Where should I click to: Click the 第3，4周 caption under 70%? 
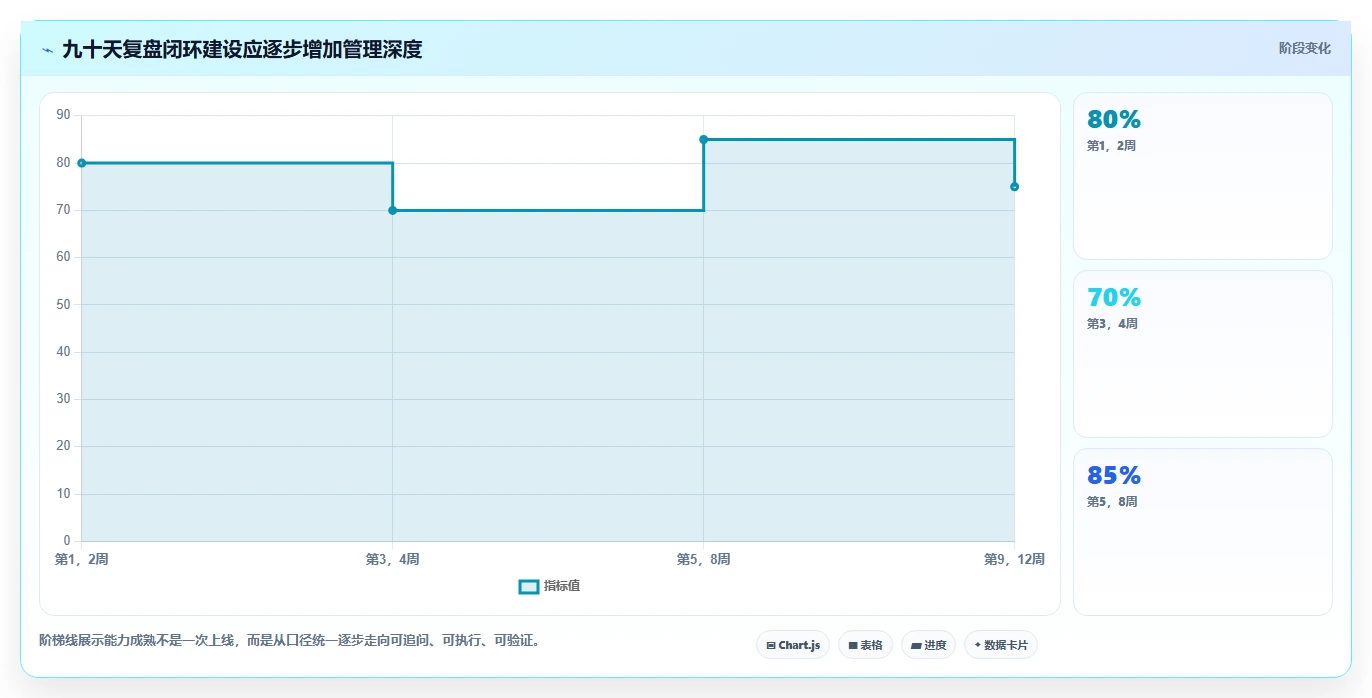click(1112, 324)
